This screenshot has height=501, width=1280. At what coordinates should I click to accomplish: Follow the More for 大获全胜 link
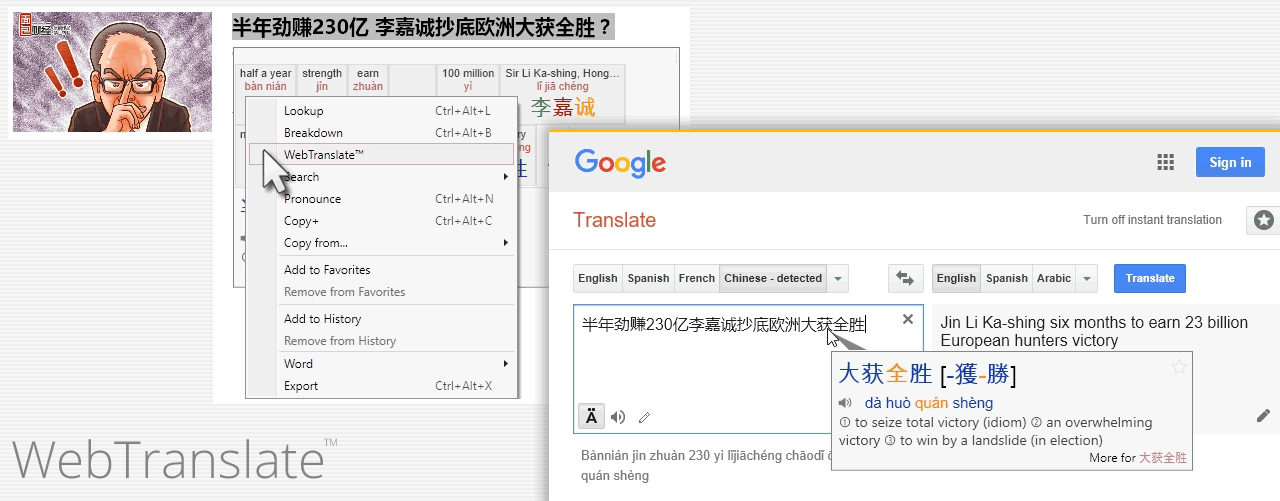click(1138, 458)
